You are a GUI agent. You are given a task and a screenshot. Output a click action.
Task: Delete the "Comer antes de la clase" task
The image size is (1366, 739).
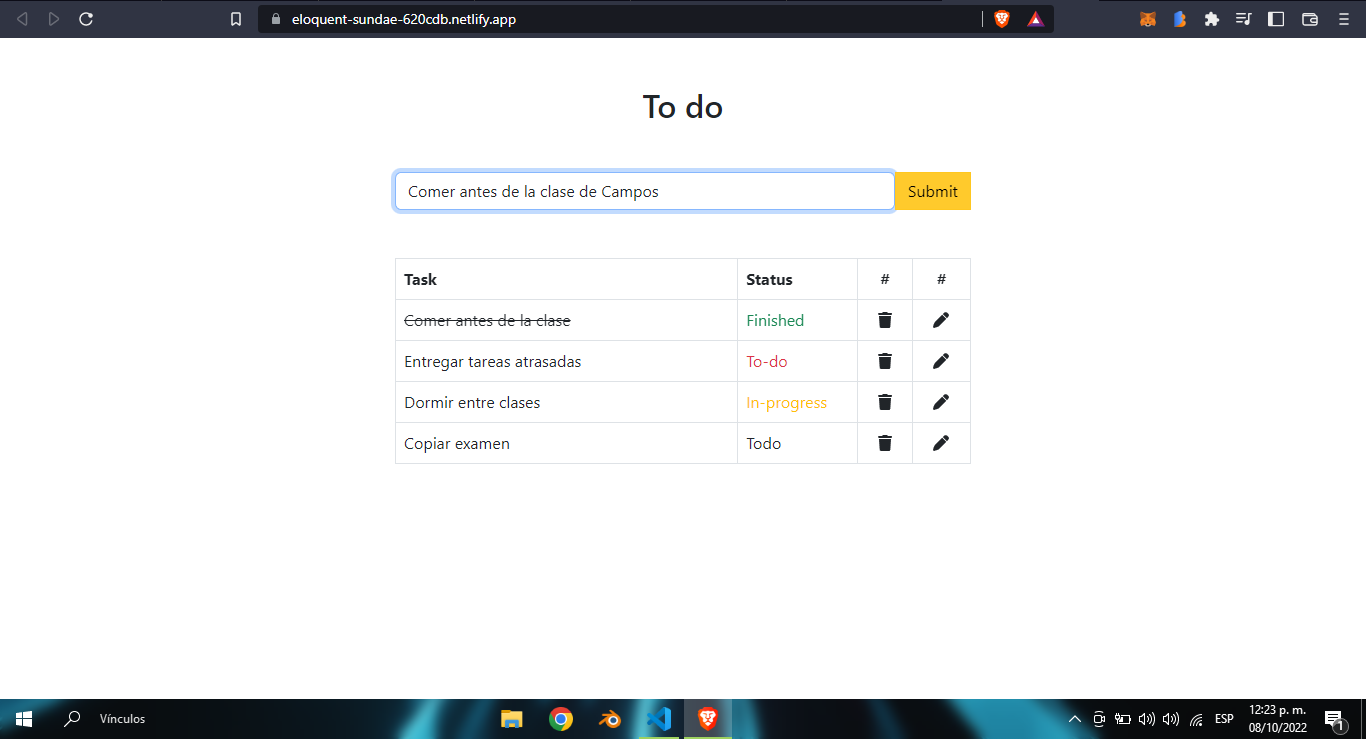(884, 319)
